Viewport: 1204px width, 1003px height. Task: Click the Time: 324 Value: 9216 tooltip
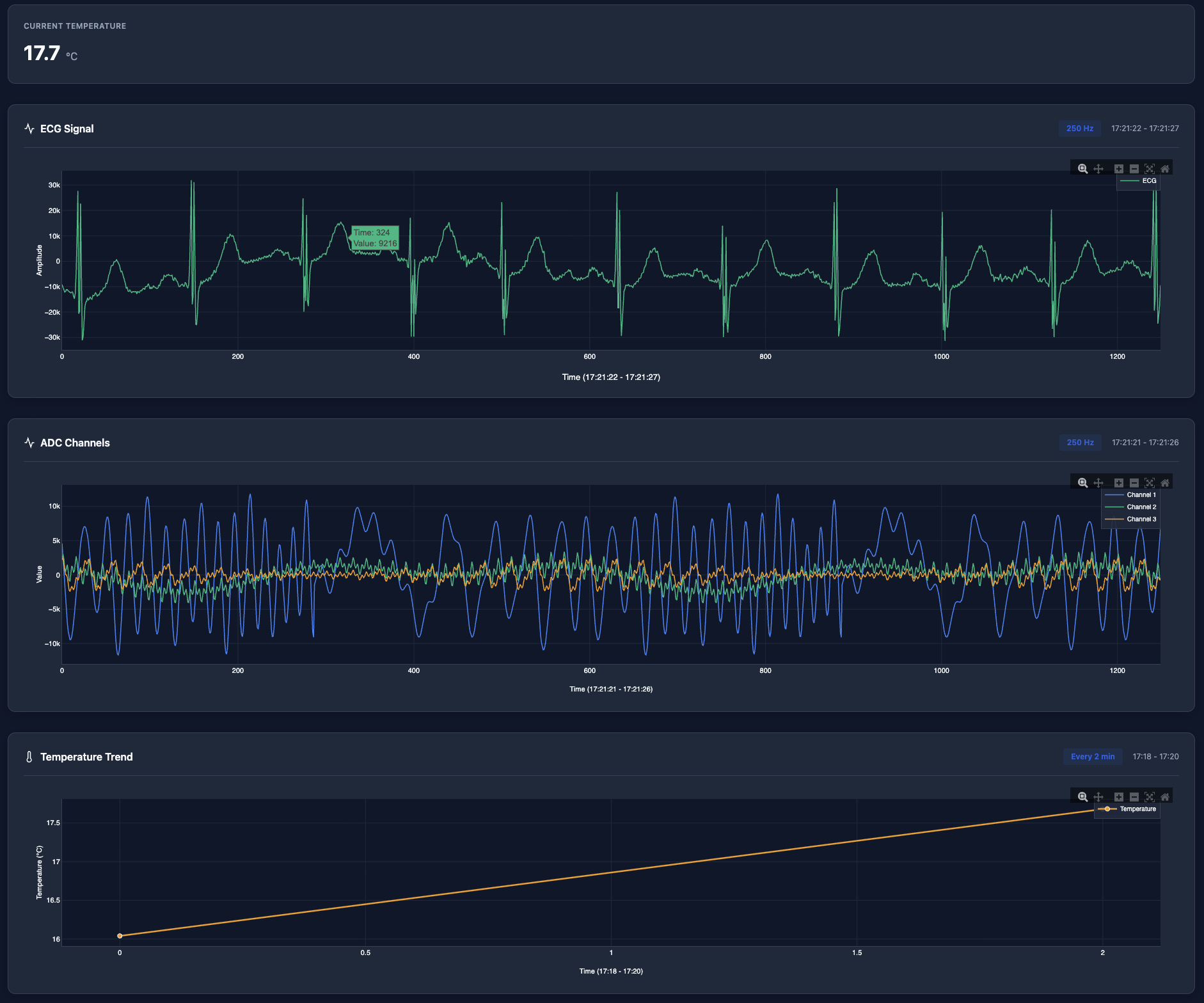(375, 238)
